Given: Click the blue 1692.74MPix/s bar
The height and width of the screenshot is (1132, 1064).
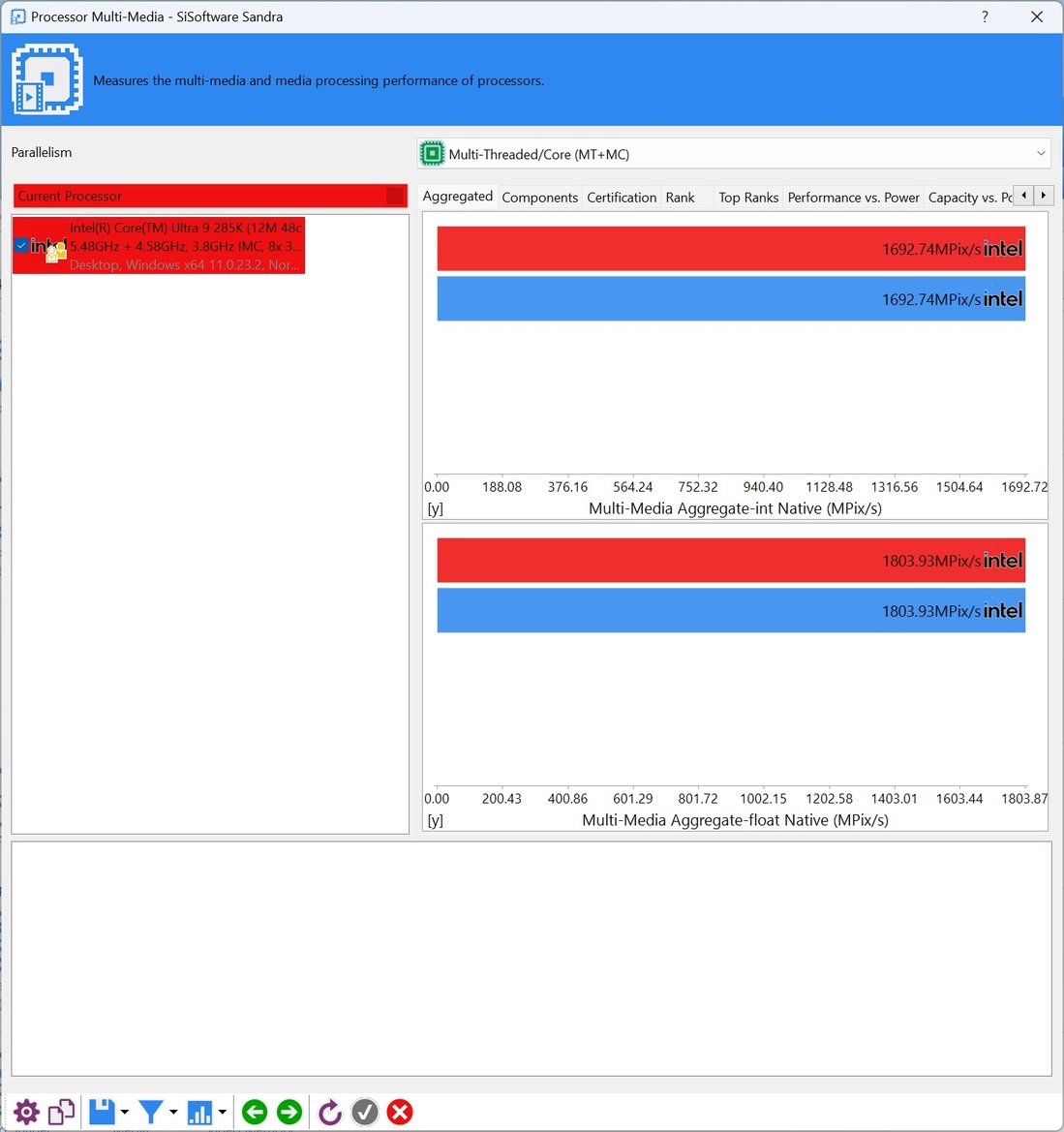Looking at the screenshot, I should pyautogui.click(x=731, y=299).
